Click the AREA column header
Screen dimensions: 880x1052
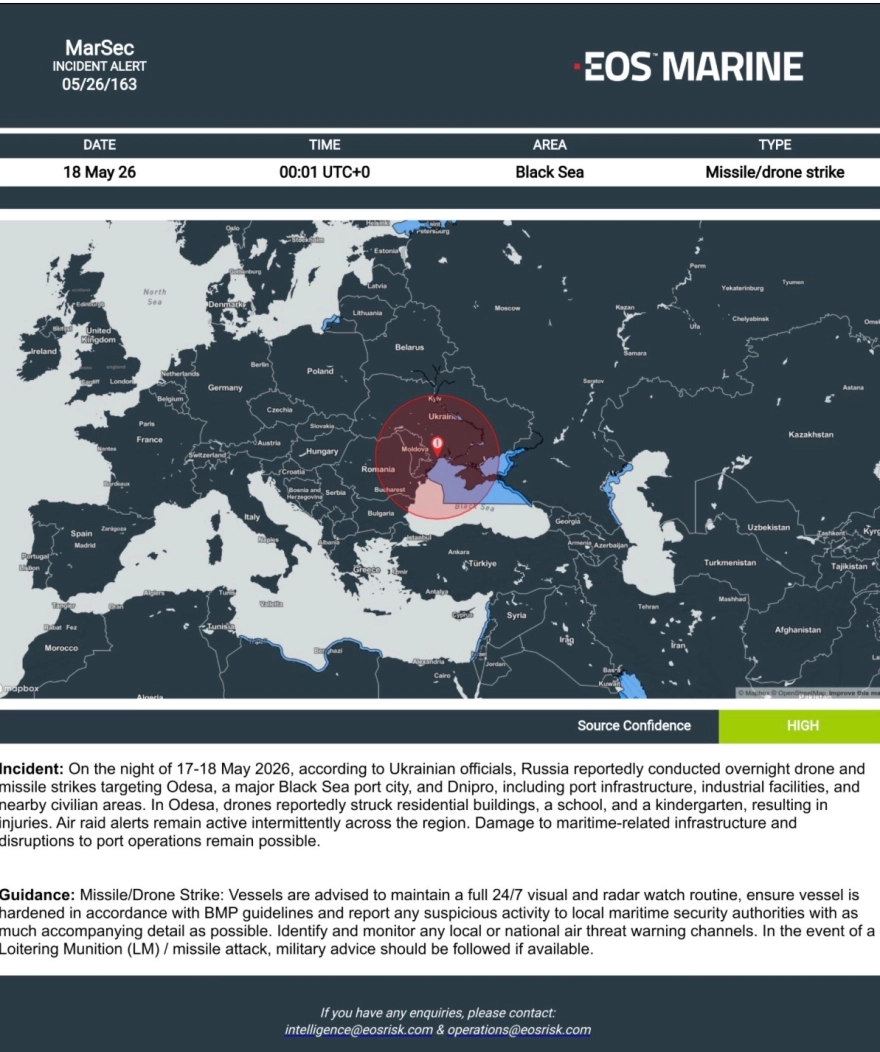pyautogui.click(x=549, y=145)
